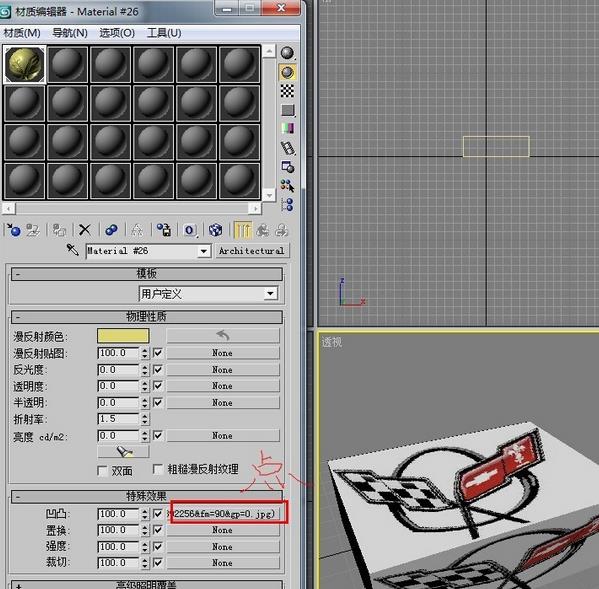The width and height of the screenshot is (599, 589).
Task: Click the Make Preview film icon
Action: (288, 148)
